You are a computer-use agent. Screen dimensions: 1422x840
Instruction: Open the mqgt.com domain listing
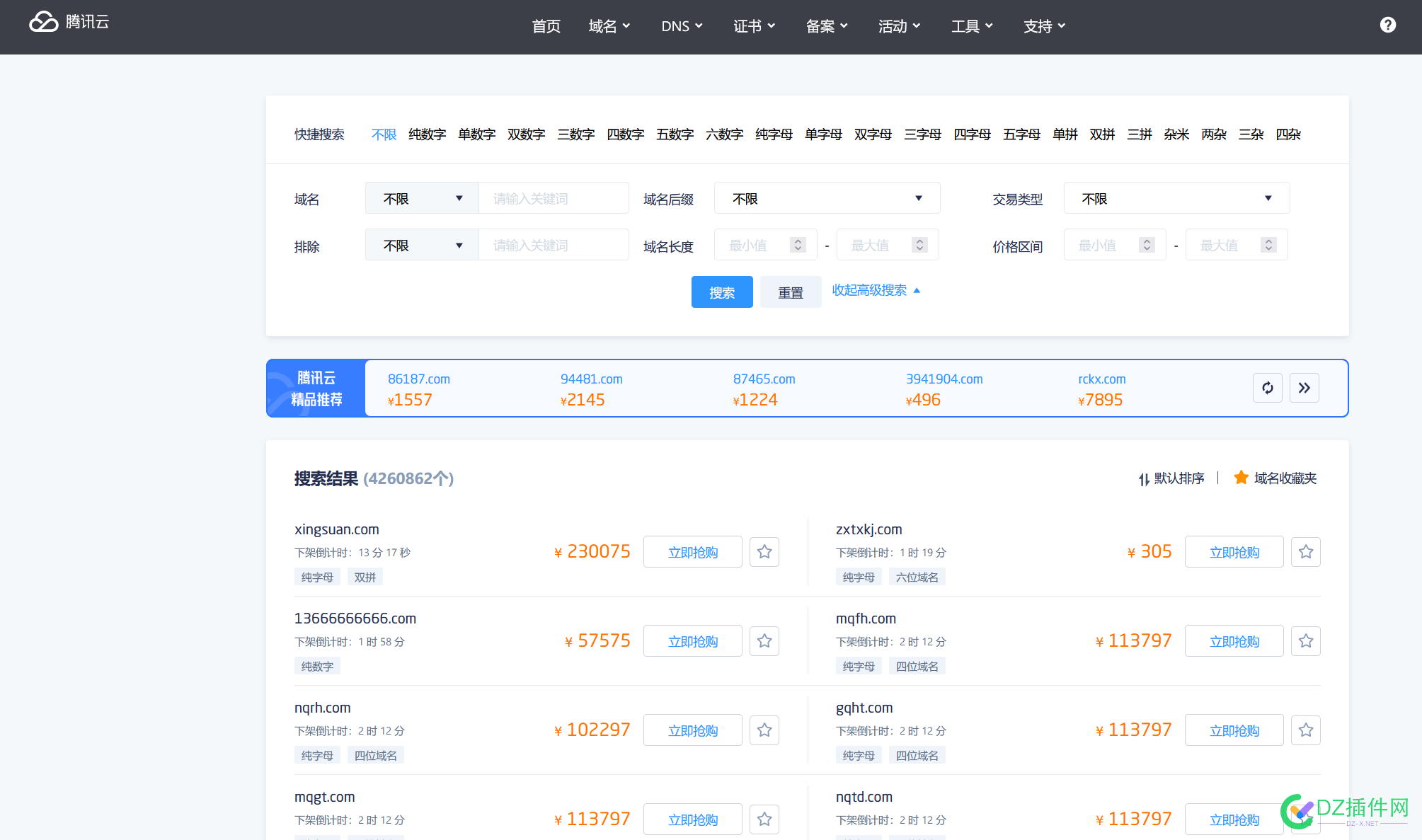click(x=325, y=797)
